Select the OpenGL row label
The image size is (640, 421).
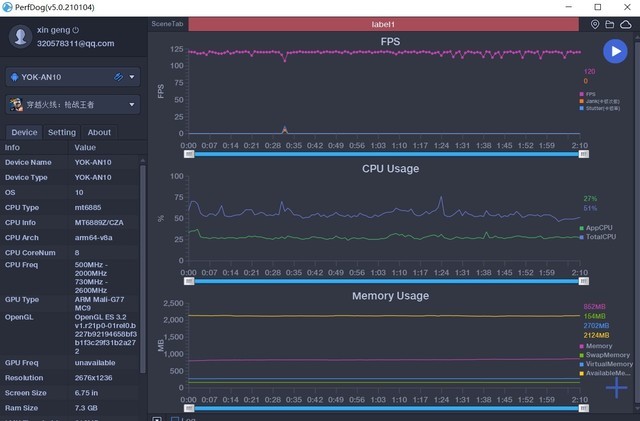[x=19, y=317]
